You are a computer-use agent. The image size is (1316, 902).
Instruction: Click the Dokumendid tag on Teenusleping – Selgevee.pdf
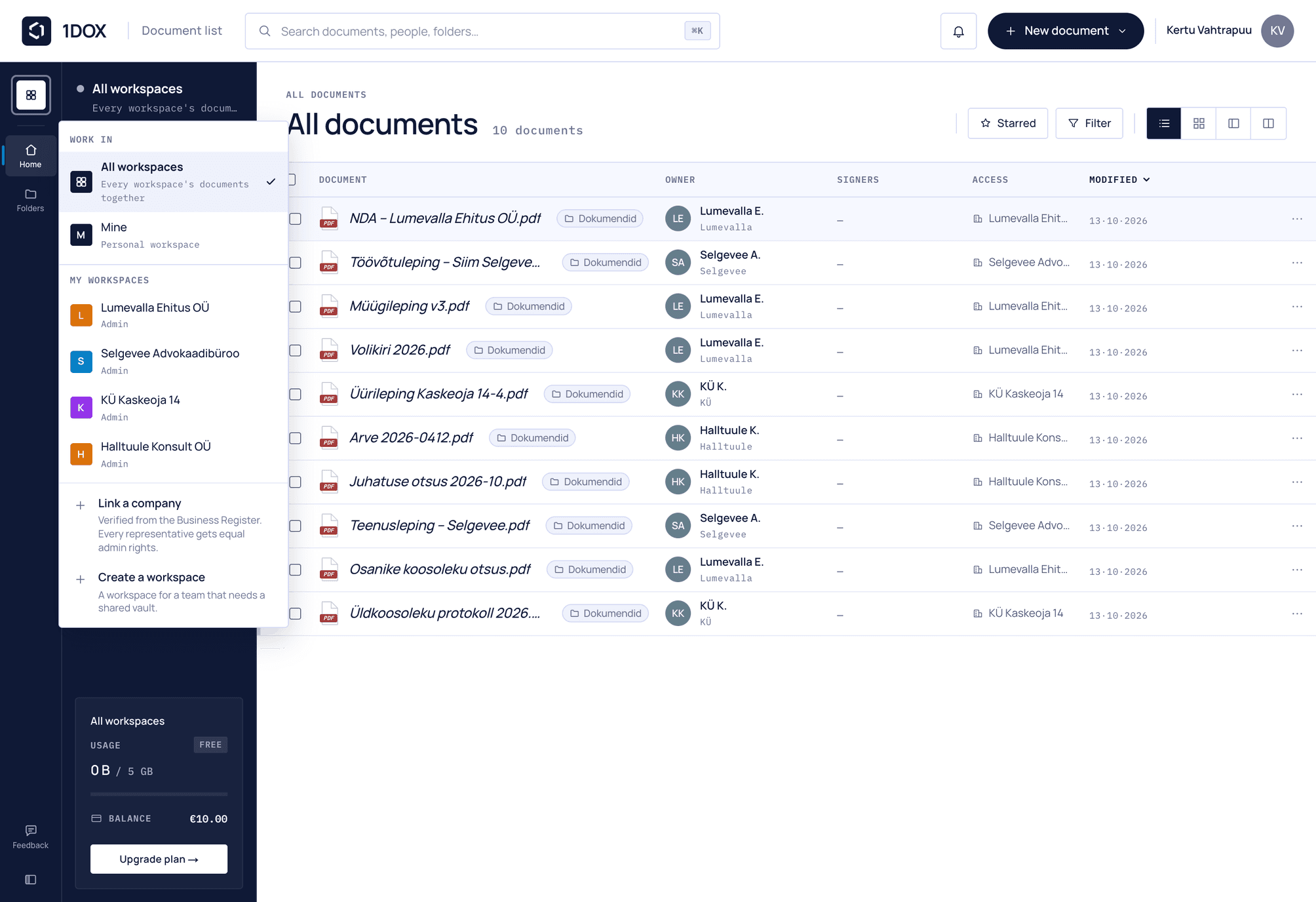click(589, 526)
